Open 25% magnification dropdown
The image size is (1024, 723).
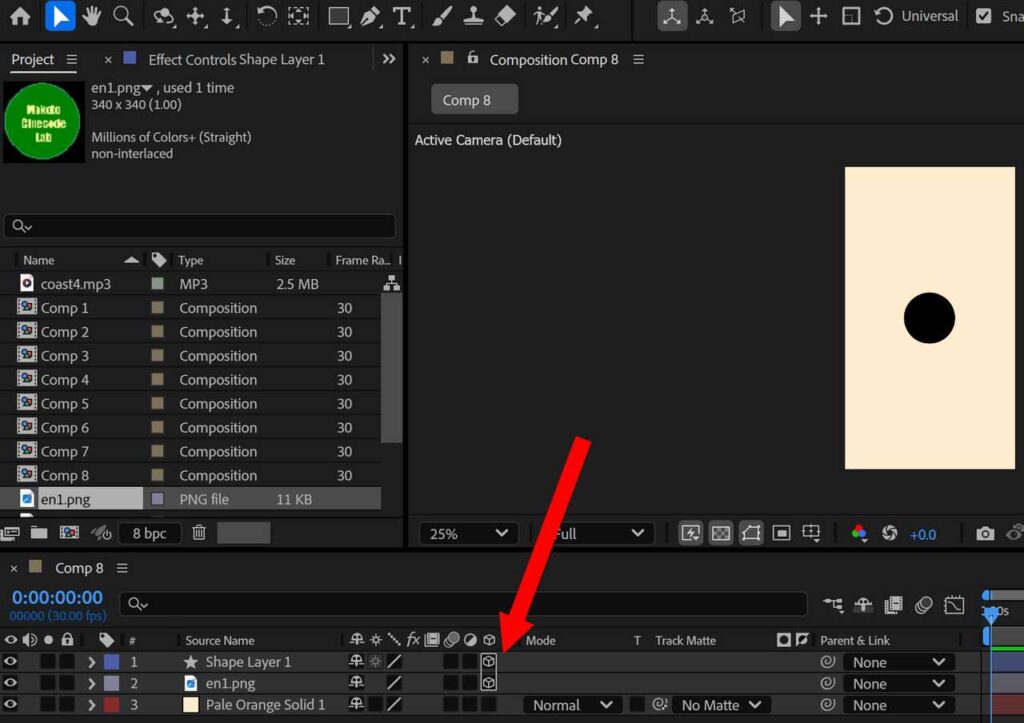coord(468,534)
